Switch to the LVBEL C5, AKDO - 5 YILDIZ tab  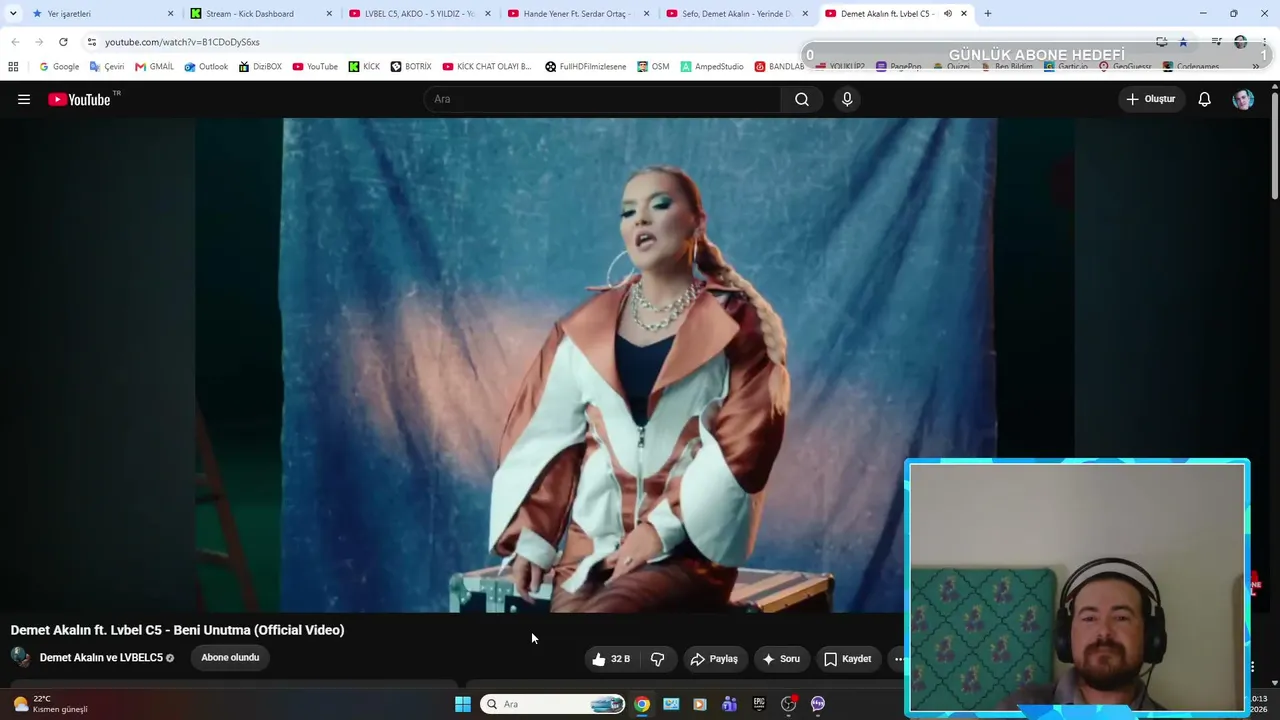tap(420, 14)
